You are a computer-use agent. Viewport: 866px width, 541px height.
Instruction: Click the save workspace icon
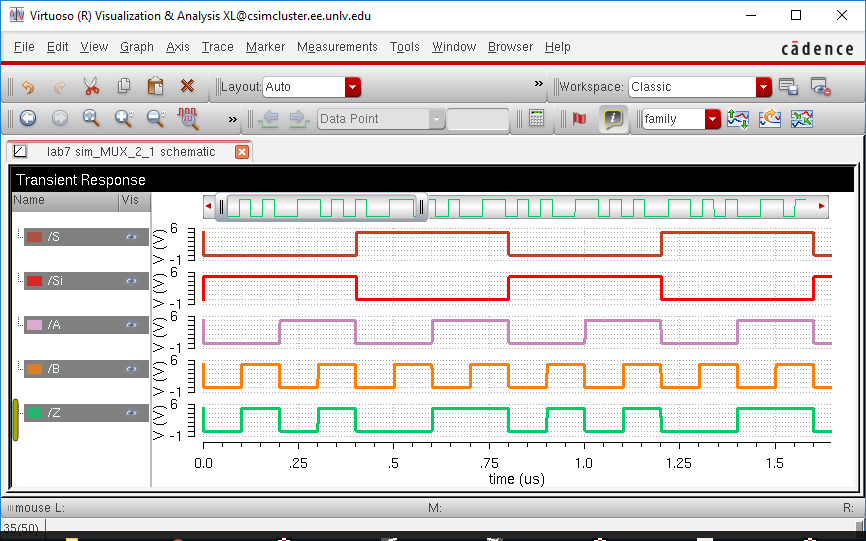tap(788, 87)
